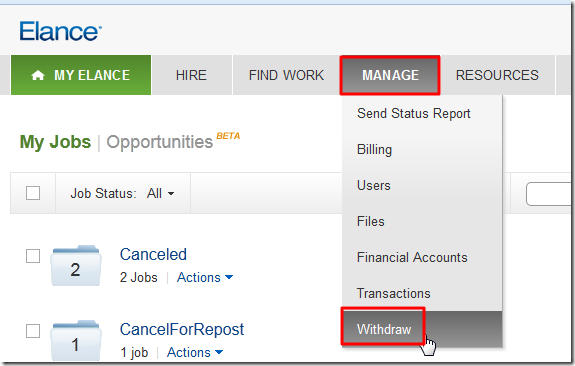Choose Send Status Report from Manage menu
Viewport: 575px width, 366px height.
pos(422,114)
